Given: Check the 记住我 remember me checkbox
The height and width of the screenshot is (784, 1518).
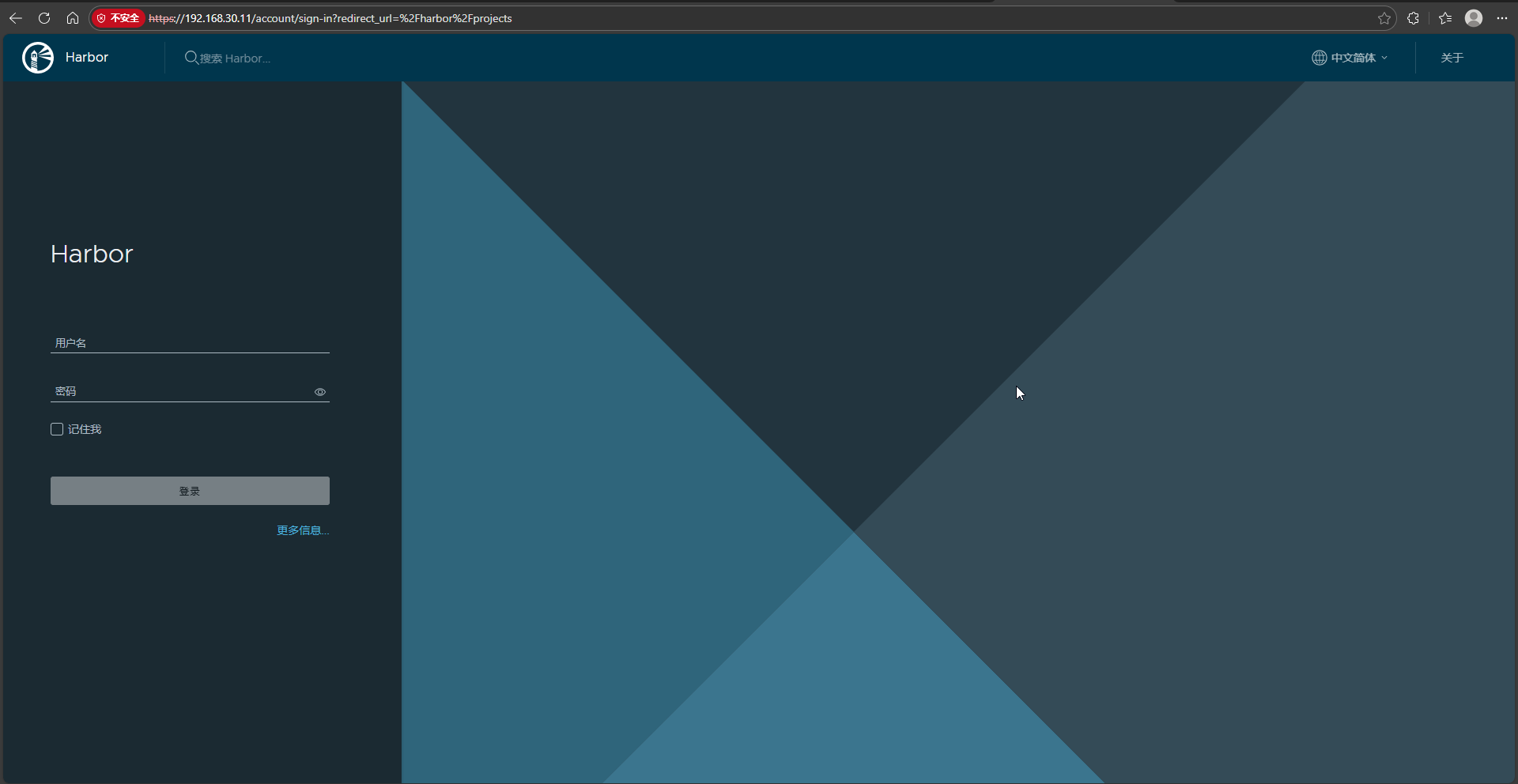Looking at the screenshot, I should point(57,429).
